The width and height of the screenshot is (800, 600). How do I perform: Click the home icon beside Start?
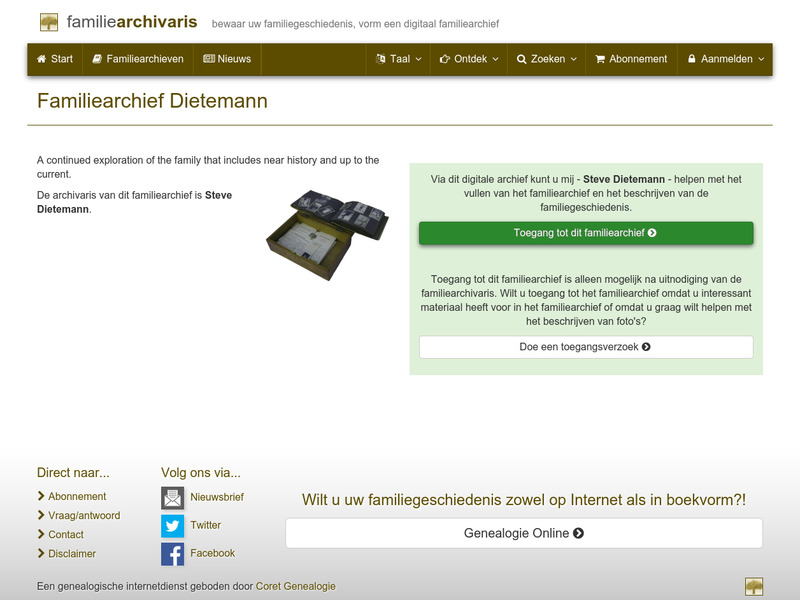(x=40, y=59)
